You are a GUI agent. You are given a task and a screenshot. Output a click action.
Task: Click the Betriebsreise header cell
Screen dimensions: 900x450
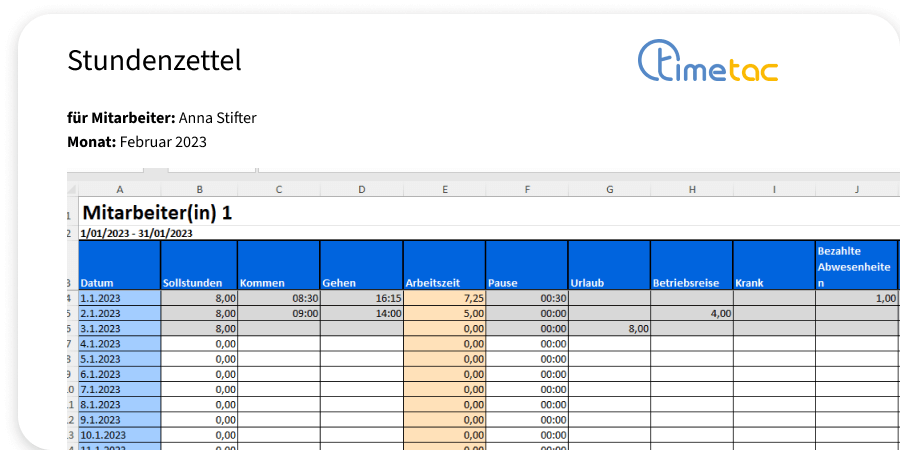pos(691,266)
